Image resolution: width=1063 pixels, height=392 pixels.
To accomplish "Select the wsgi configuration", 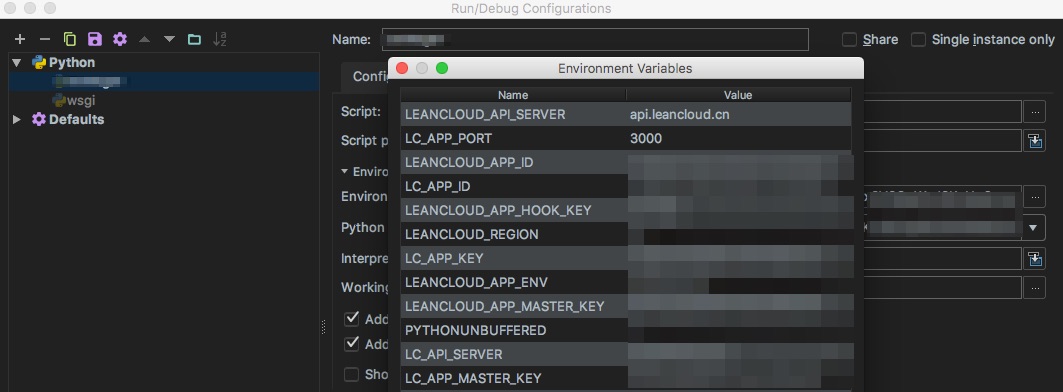I will (80, 100).
